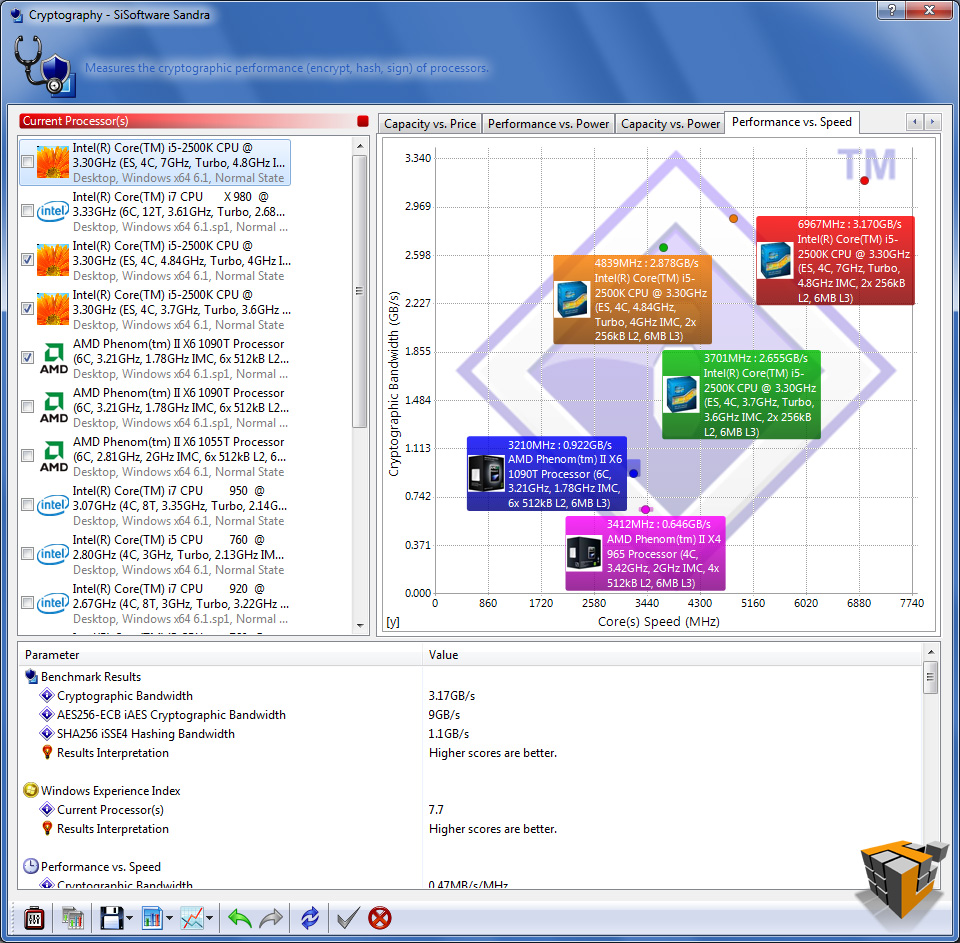Click the blue bar chart report icon
Image resolution: width=960 pixels, height=943 pixels.
152,918
